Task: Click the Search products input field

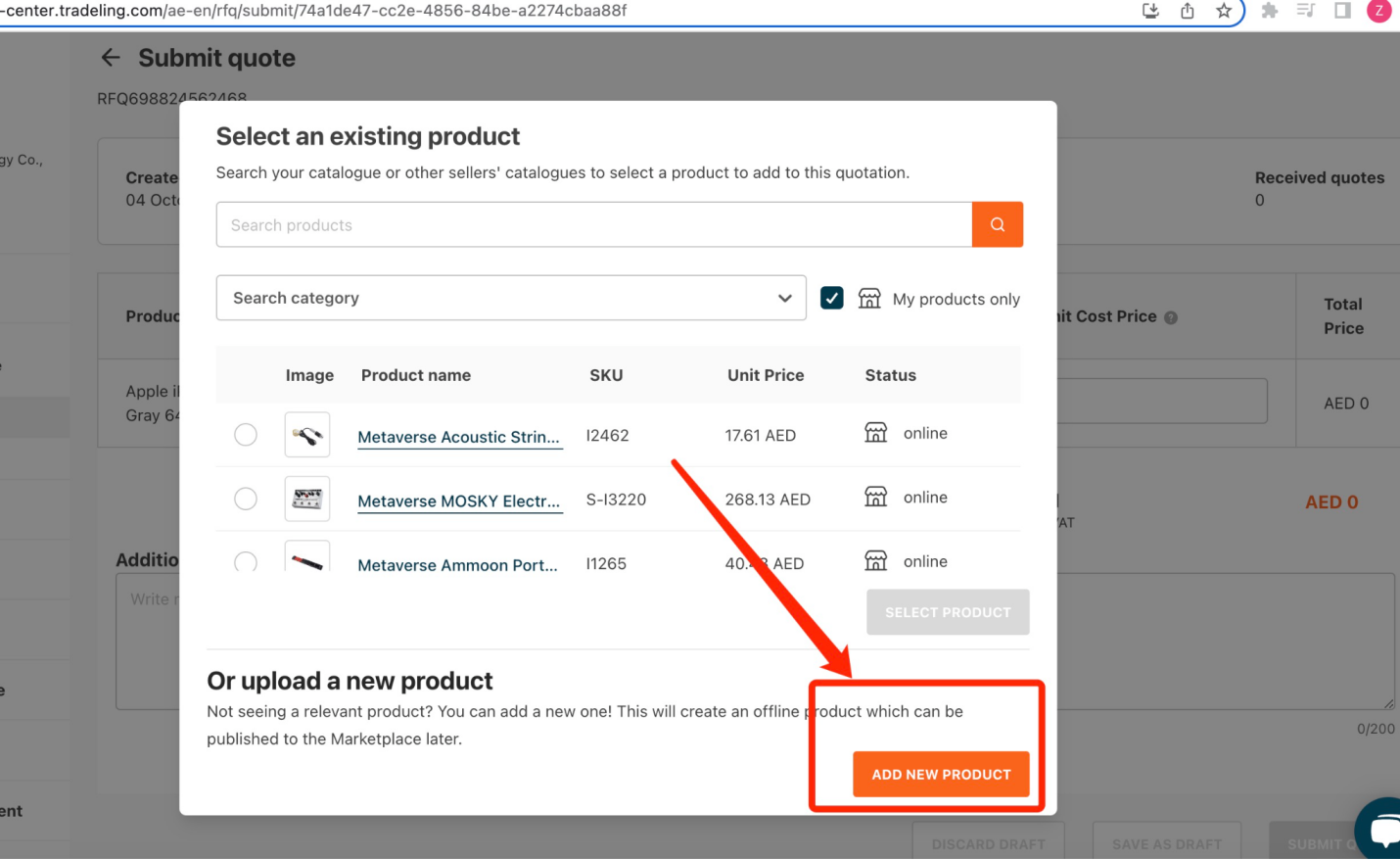Action: (593, 224)
